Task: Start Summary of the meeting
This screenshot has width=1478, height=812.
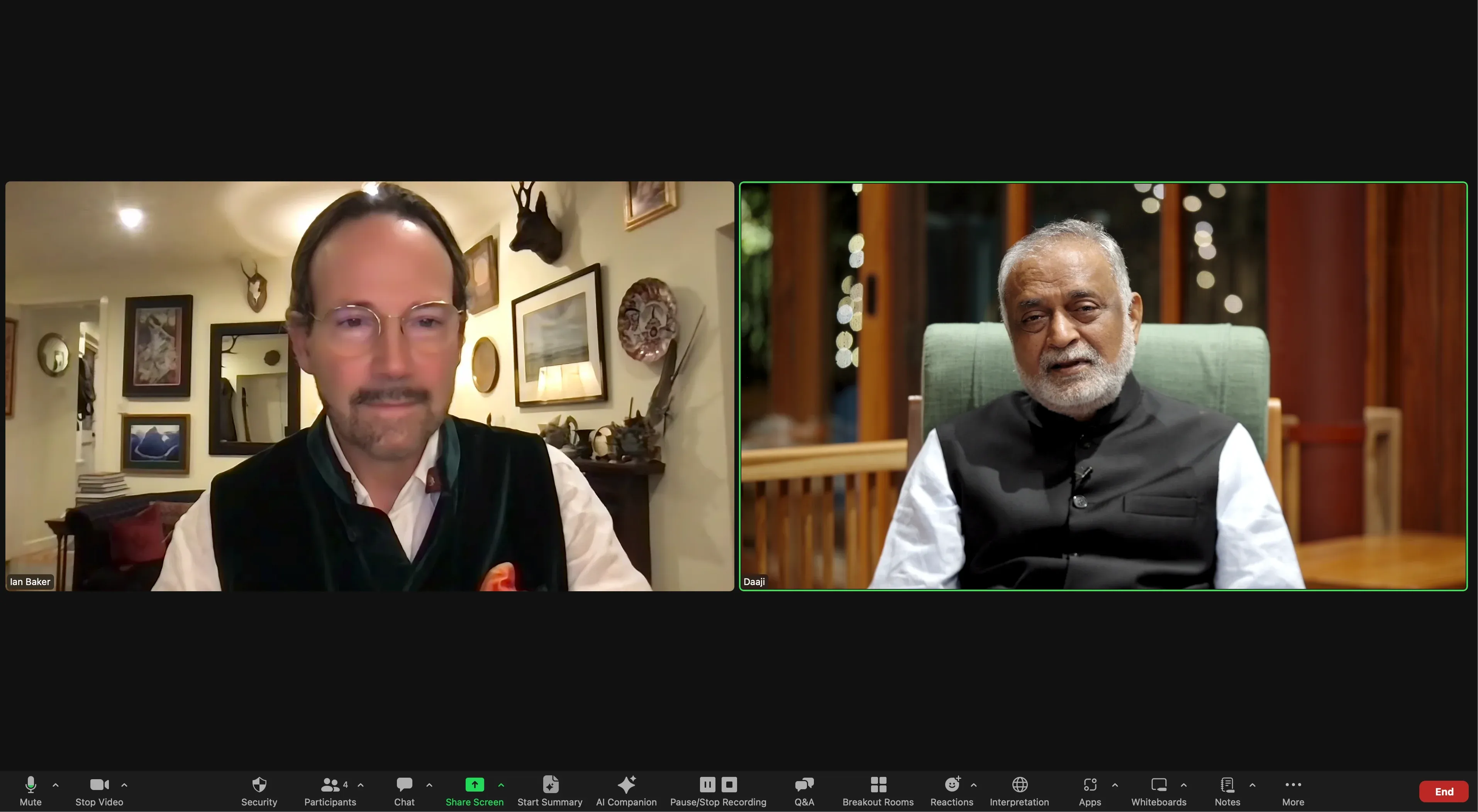Action: (x=550, y=791)
